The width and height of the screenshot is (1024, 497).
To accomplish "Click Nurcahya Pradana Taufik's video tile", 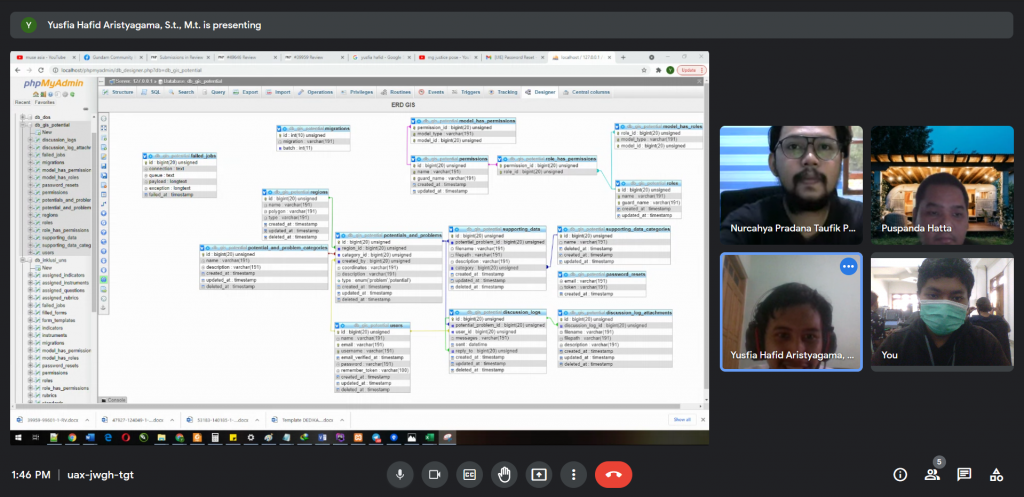I will point(791,185).
